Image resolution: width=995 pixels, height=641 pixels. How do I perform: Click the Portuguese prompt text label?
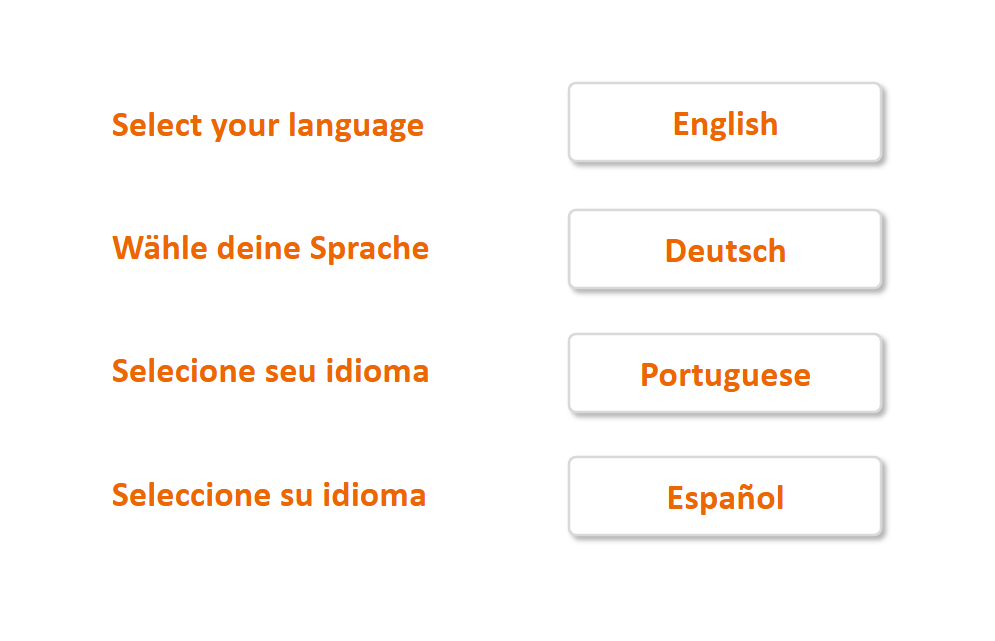click(x=270, y=371)
